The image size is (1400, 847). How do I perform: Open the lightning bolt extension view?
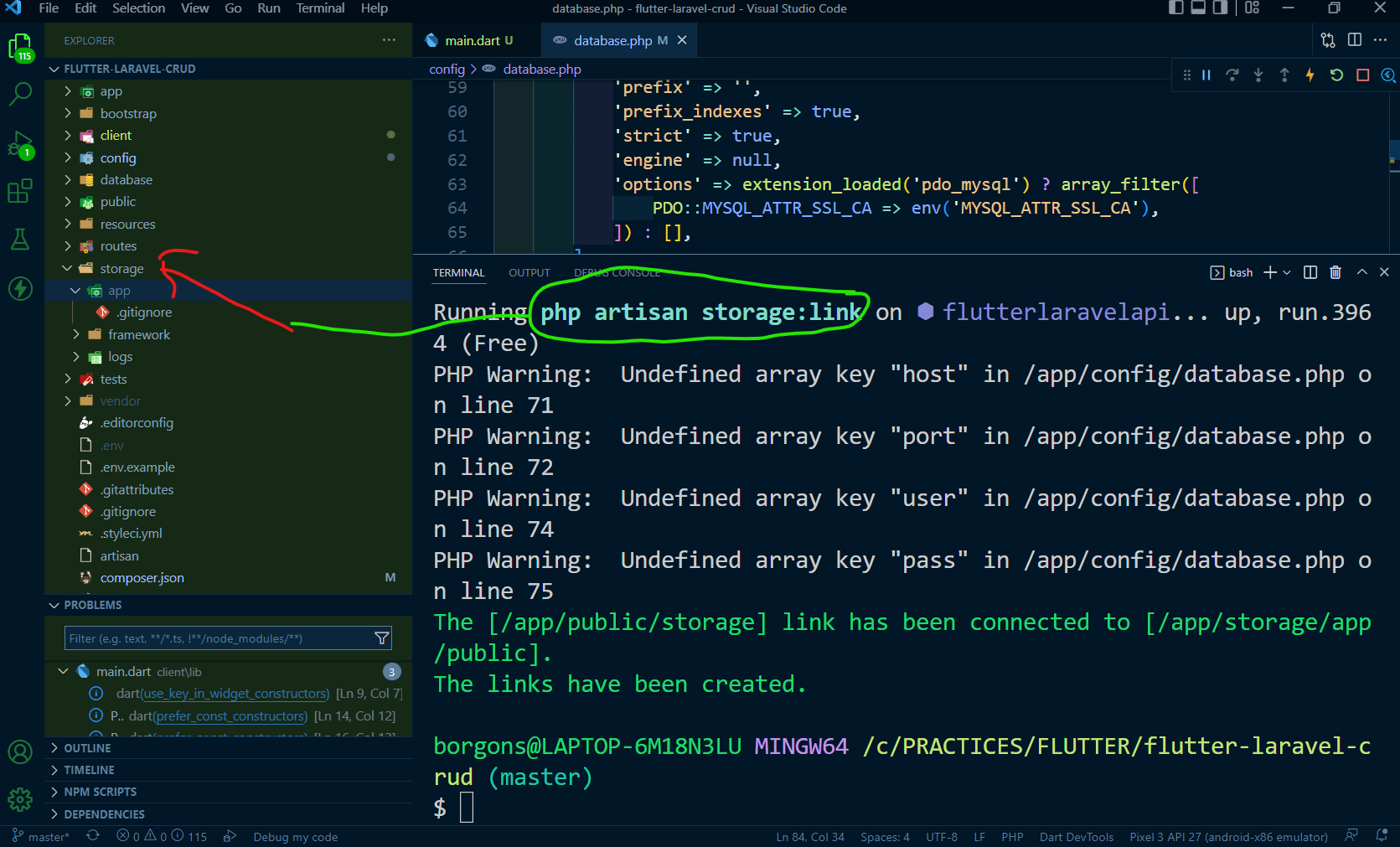pos(20,288)
